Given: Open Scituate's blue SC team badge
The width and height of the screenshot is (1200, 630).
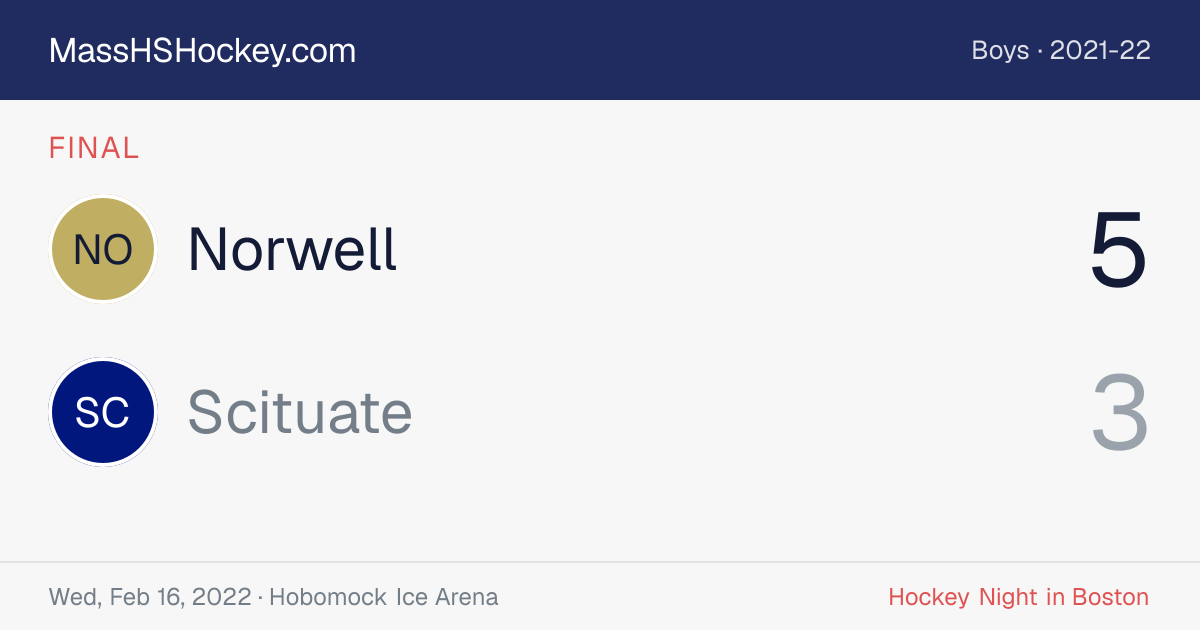Looking at the screenshot, I should click(103, 412).
